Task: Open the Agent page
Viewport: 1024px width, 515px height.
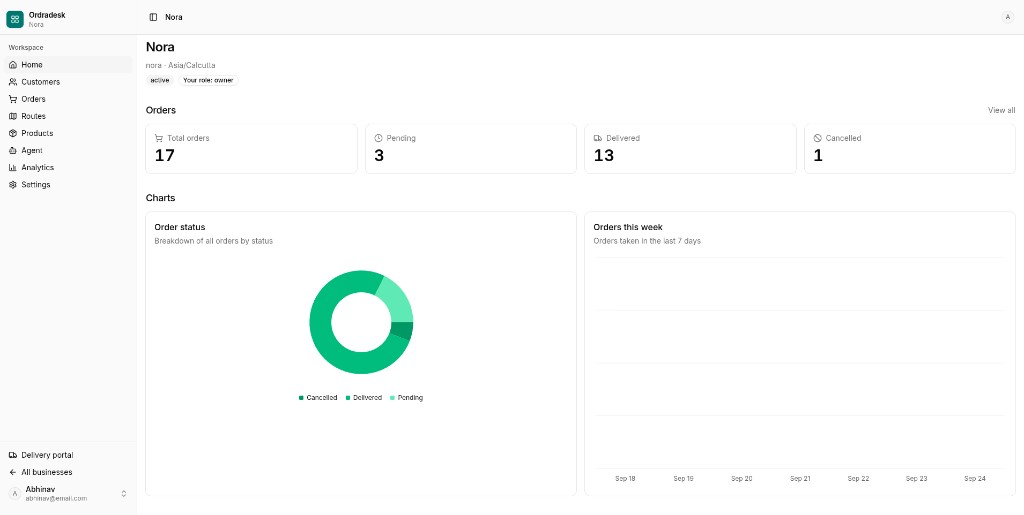Action: click(69, 150)
